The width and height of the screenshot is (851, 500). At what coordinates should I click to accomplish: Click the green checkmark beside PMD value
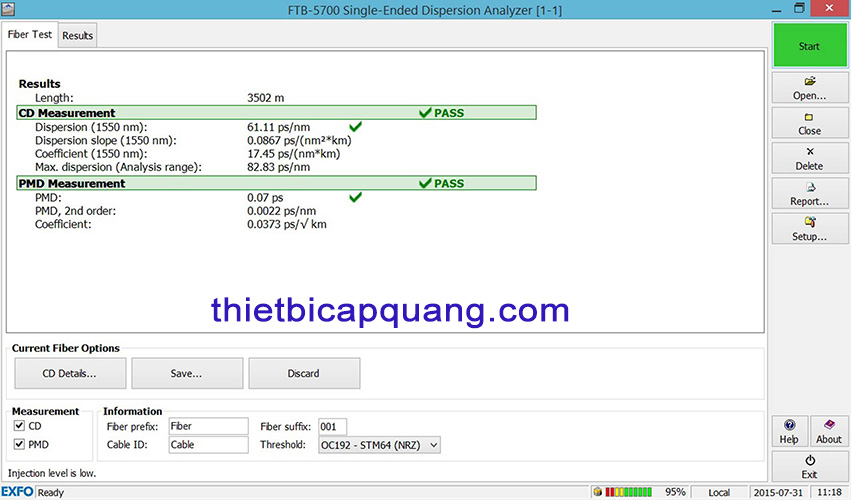point(355,197)
